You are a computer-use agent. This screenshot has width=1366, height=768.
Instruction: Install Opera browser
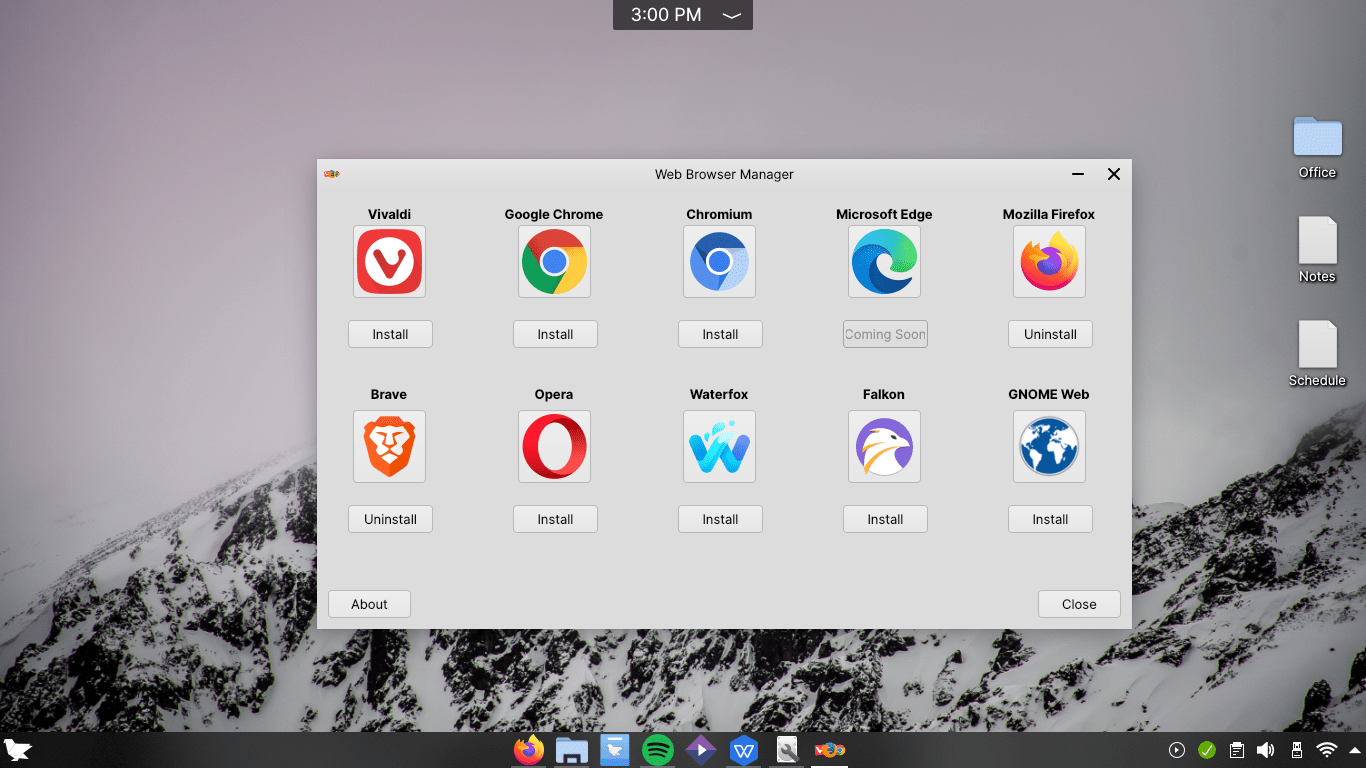[x=555, y=519]
